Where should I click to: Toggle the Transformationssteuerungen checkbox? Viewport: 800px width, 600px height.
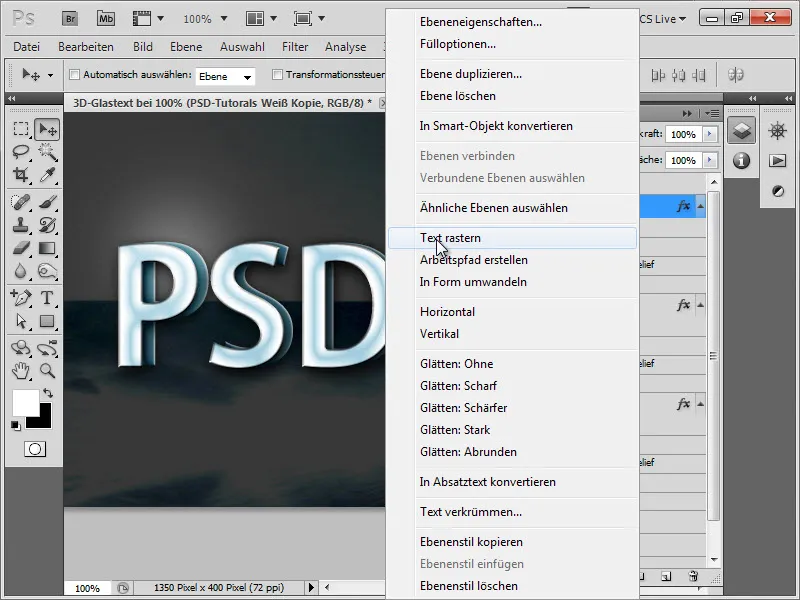(278, 75)
